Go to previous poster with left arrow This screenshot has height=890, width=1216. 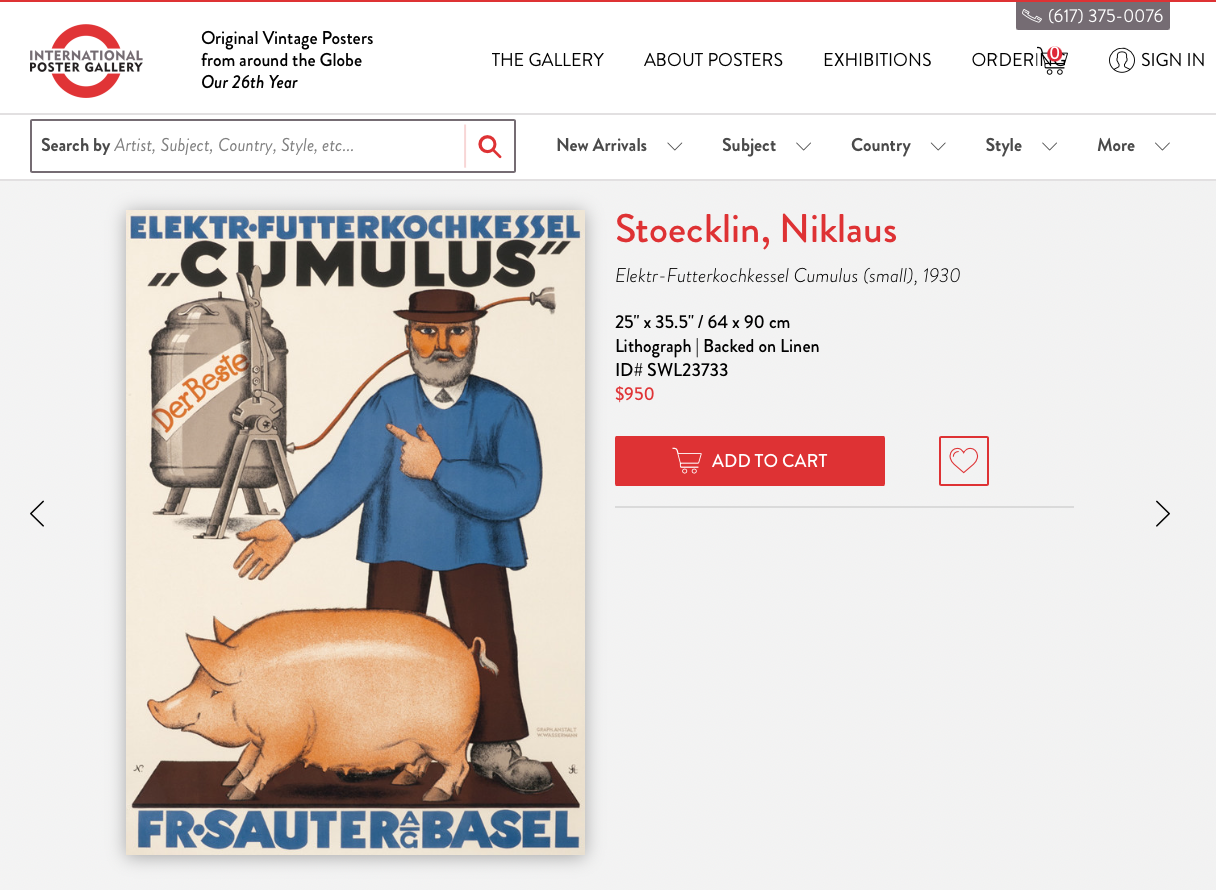(38, 514)
